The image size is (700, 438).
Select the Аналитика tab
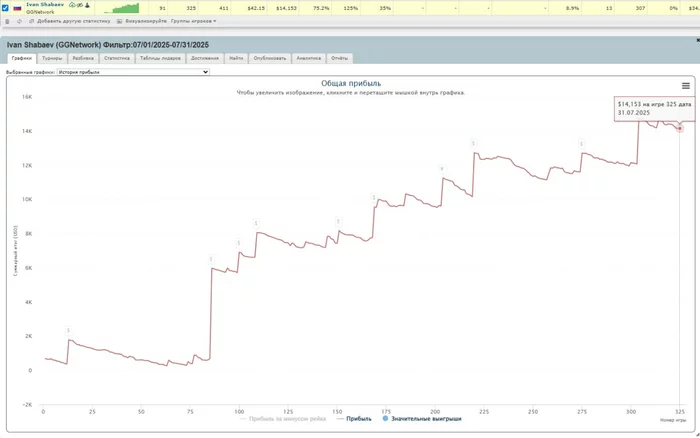[308, 58]
